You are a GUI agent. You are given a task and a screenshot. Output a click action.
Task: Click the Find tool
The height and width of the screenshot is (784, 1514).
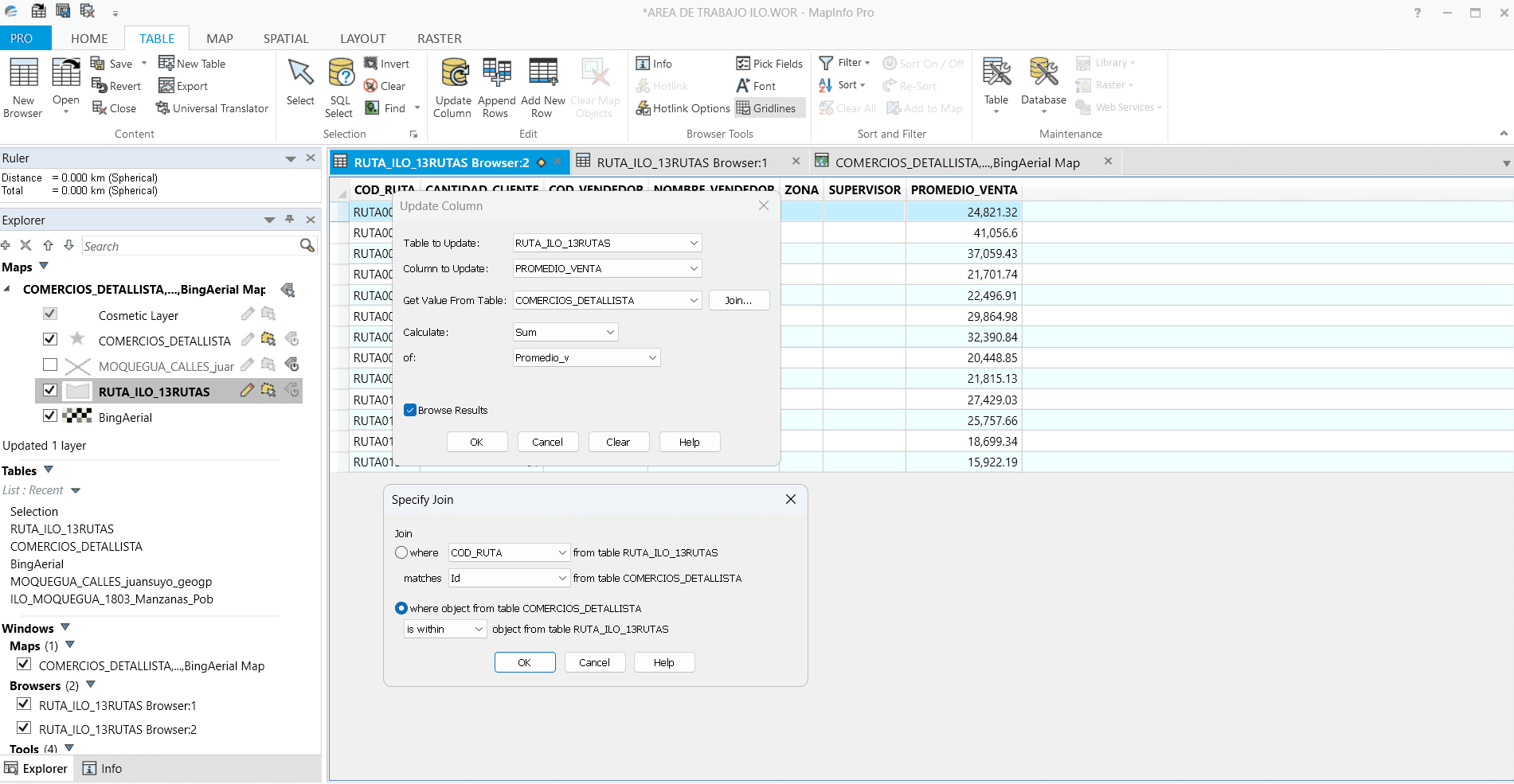(x=385, y=108)
